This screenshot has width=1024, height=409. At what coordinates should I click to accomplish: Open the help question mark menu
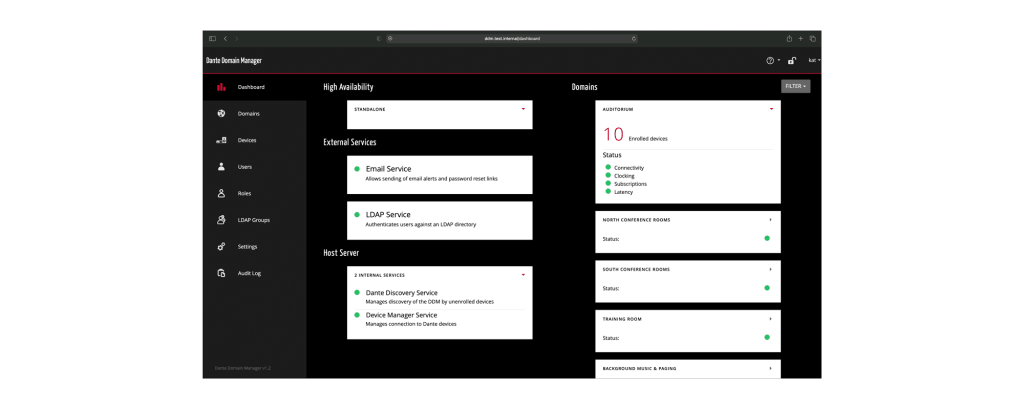coord(771,61)
